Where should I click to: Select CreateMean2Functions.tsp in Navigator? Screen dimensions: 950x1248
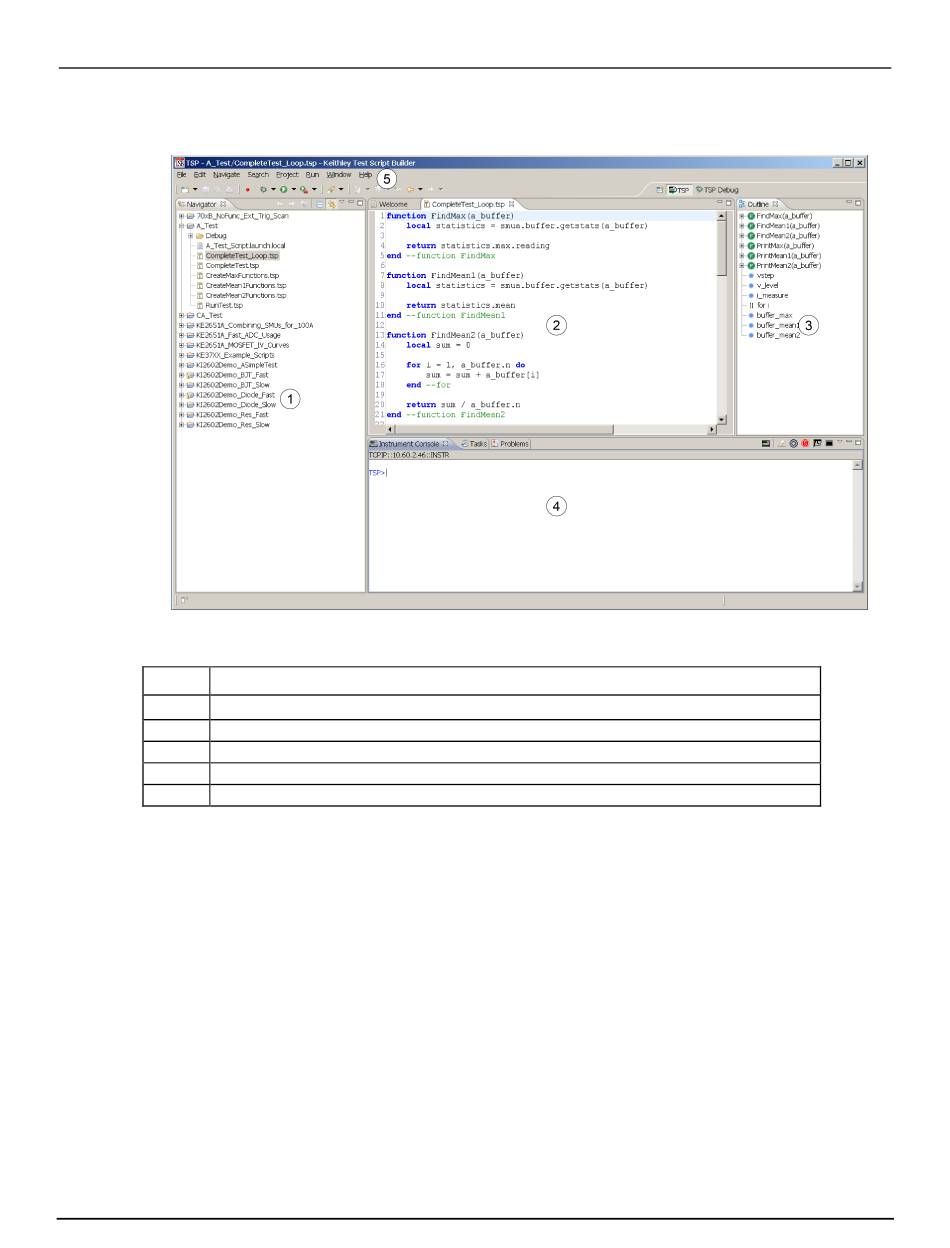click(246, 295)
